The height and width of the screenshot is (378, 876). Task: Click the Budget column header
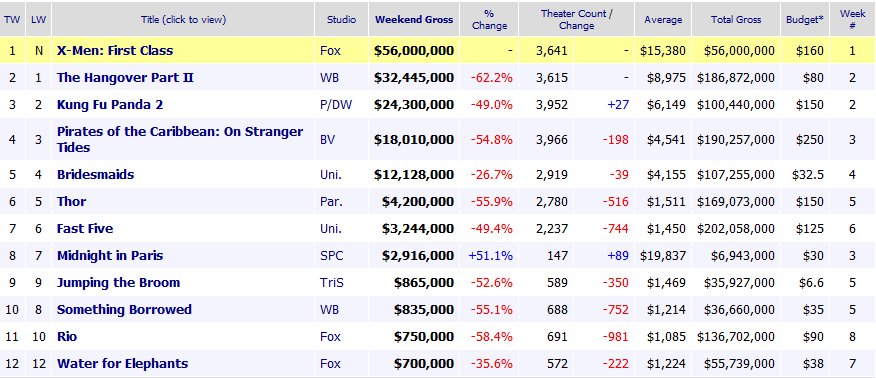point(804,20)
